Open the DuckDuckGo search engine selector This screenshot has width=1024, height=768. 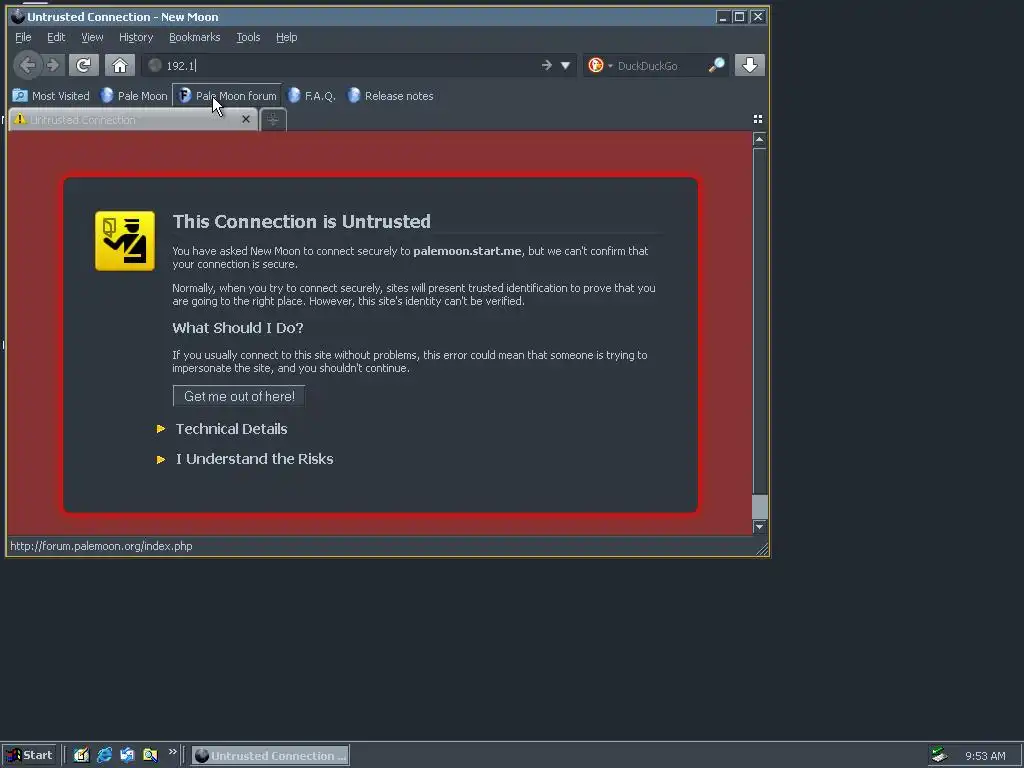point(600,65)
